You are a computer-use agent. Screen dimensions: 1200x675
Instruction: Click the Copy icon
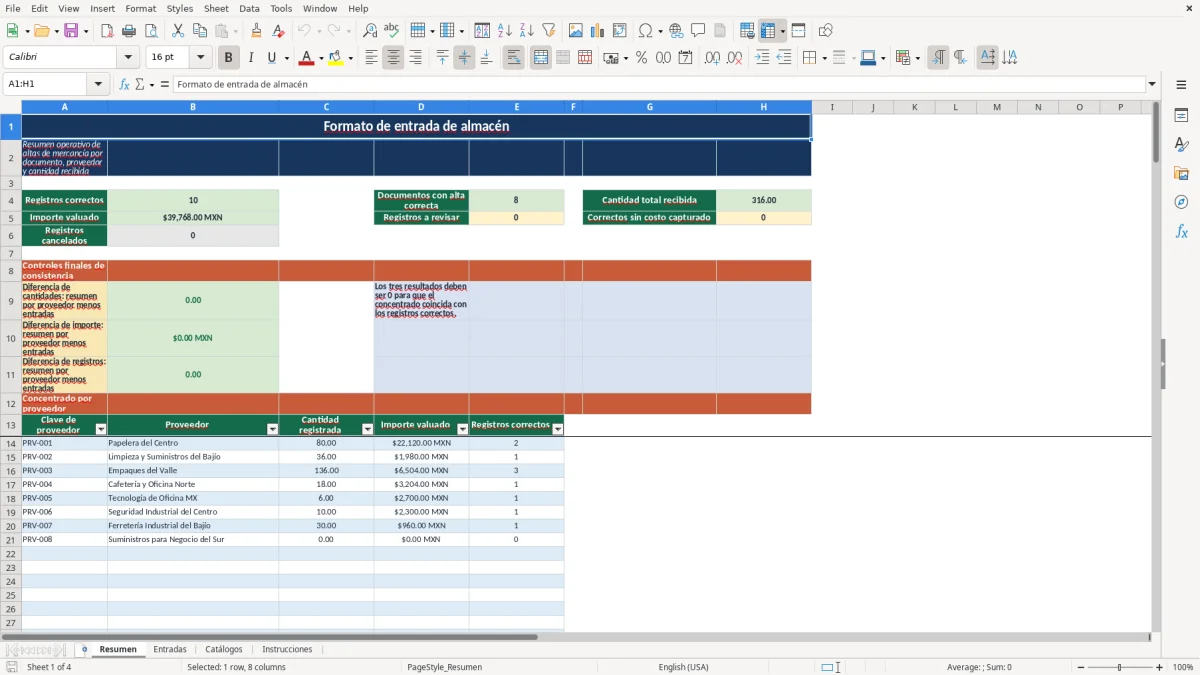(200, 31)
